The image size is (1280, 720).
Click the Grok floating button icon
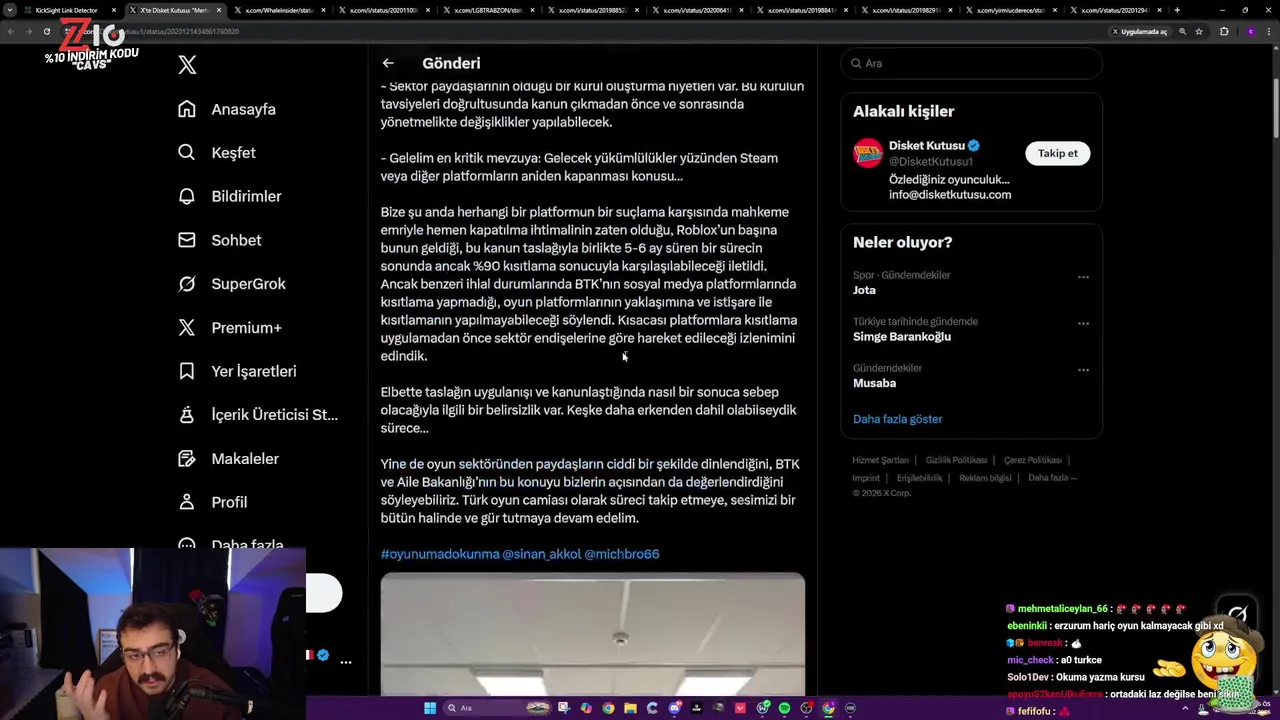pos(1238,613)
